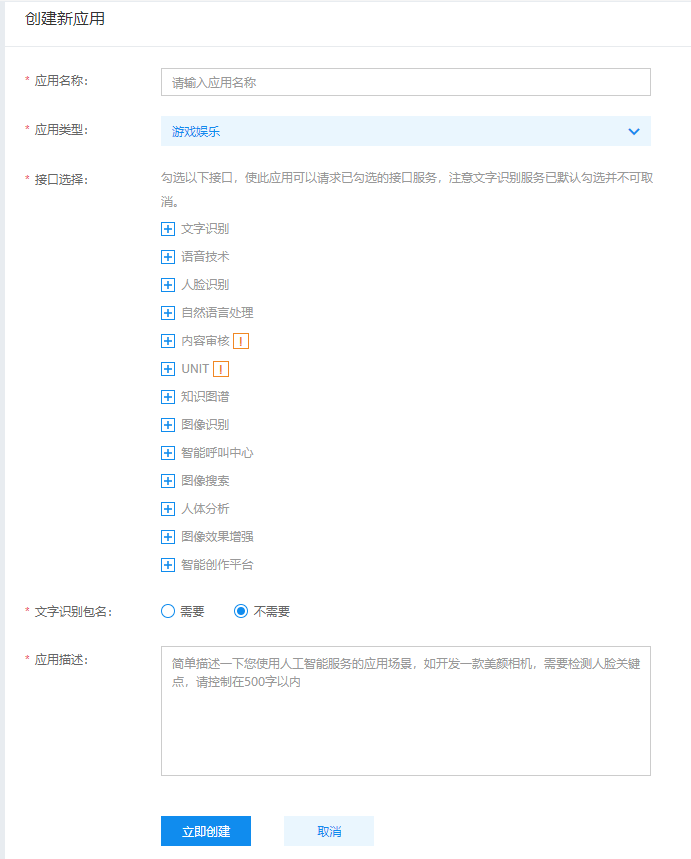Click the 立即创建 button
This screenshot has width=691, height=859.
click(x=206, y=831)
